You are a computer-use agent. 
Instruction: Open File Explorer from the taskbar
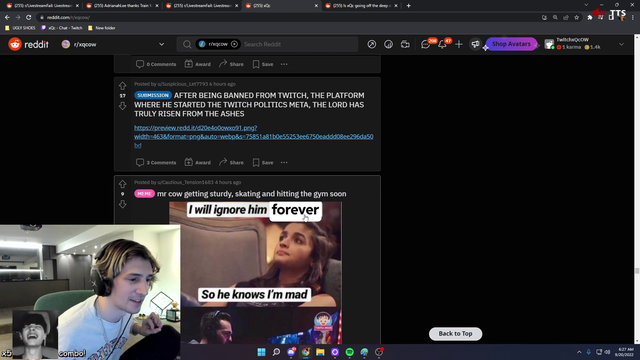coord(320,352)
